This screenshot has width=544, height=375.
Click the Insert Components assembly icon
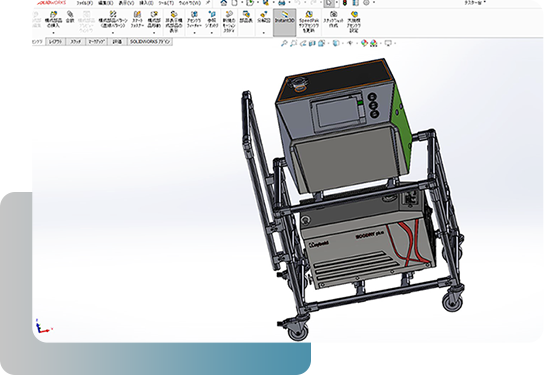pyautogui.click(x=53, y=15)
